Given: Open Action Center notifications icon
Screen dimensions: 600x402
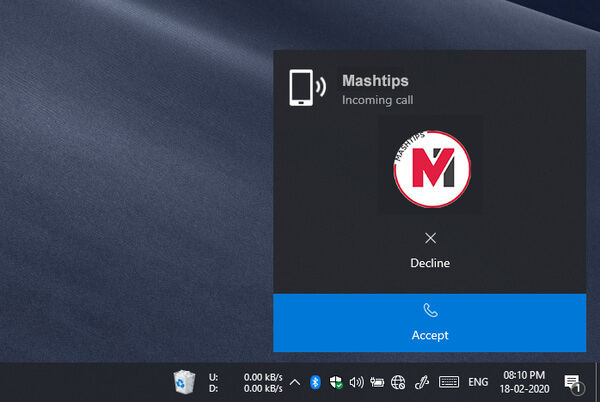Looking at the screenshot, I should coord(574,383).
